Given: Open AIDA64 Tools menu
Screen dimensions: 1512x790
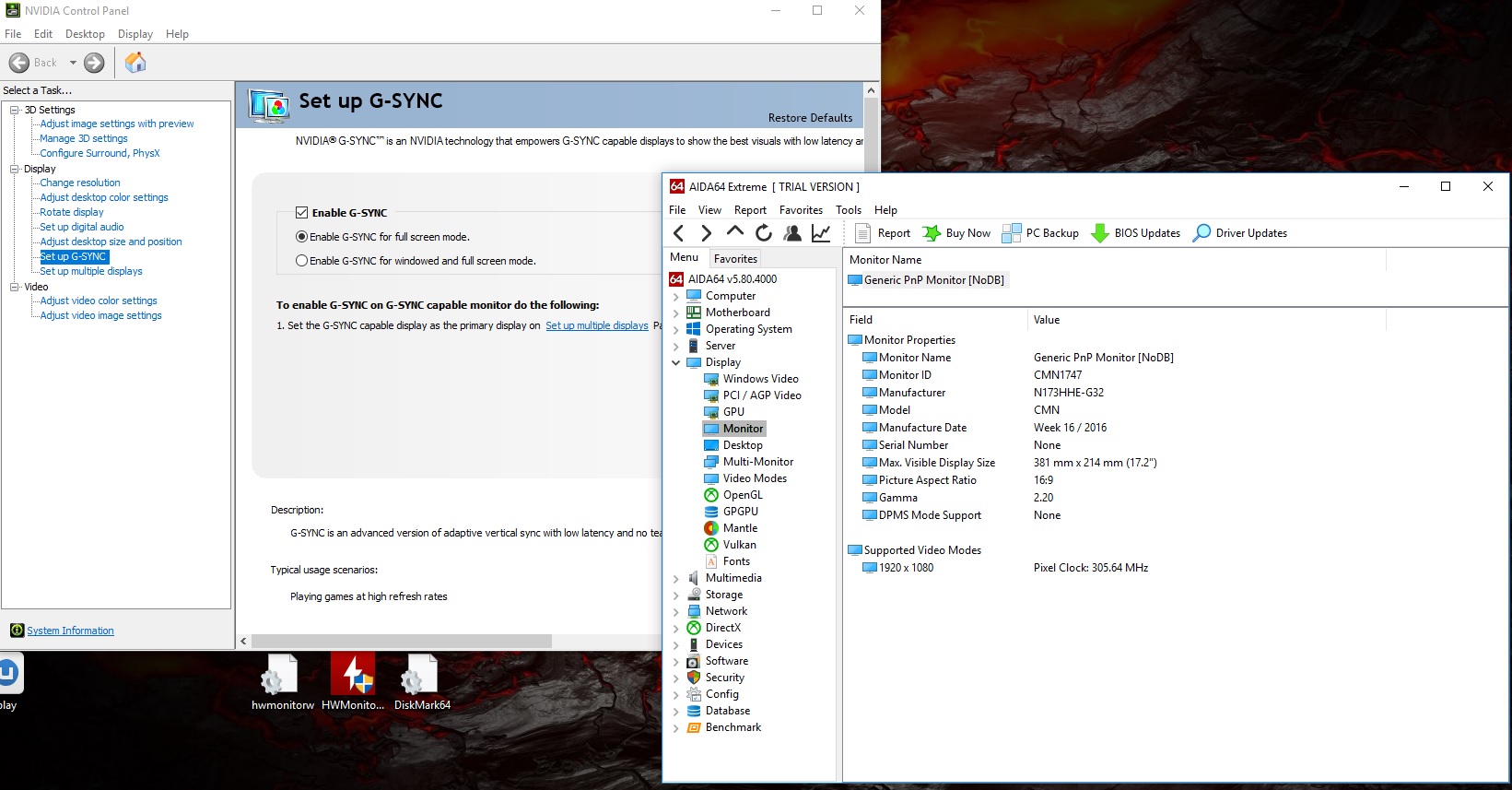Looking at the screenshot, I should [849, 210].
